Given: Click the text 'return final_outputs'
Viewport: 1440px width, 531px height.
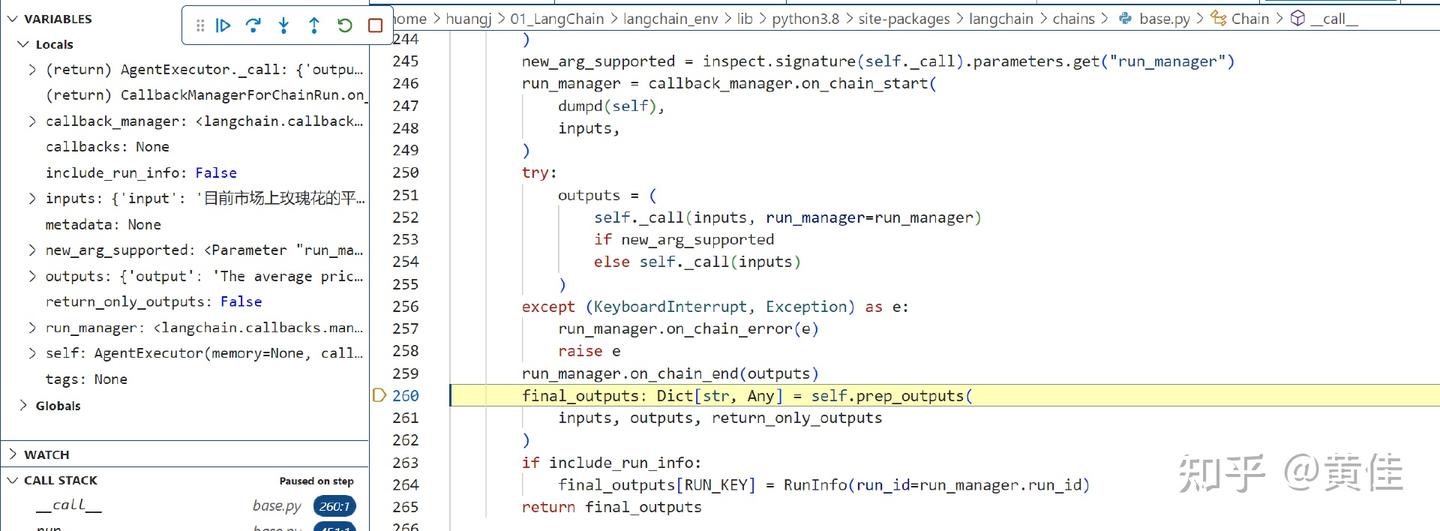Looking at the screenshot, I should (x=612, y=507).
